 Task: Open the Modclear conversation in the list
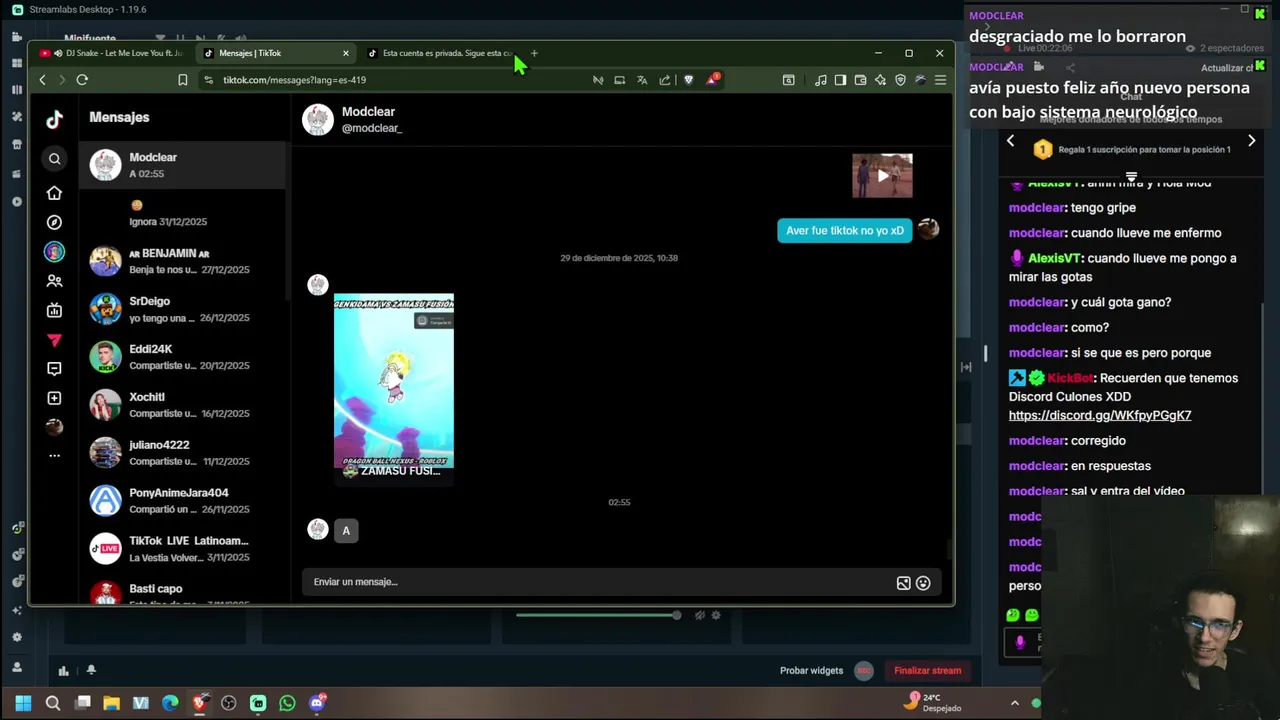[183, 165]
